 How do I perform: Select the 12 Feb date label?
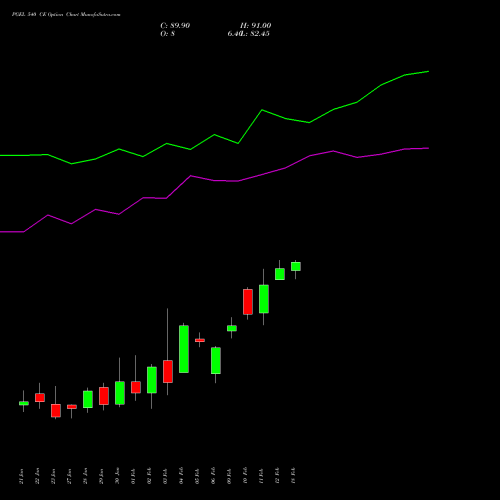coord(278,476)
